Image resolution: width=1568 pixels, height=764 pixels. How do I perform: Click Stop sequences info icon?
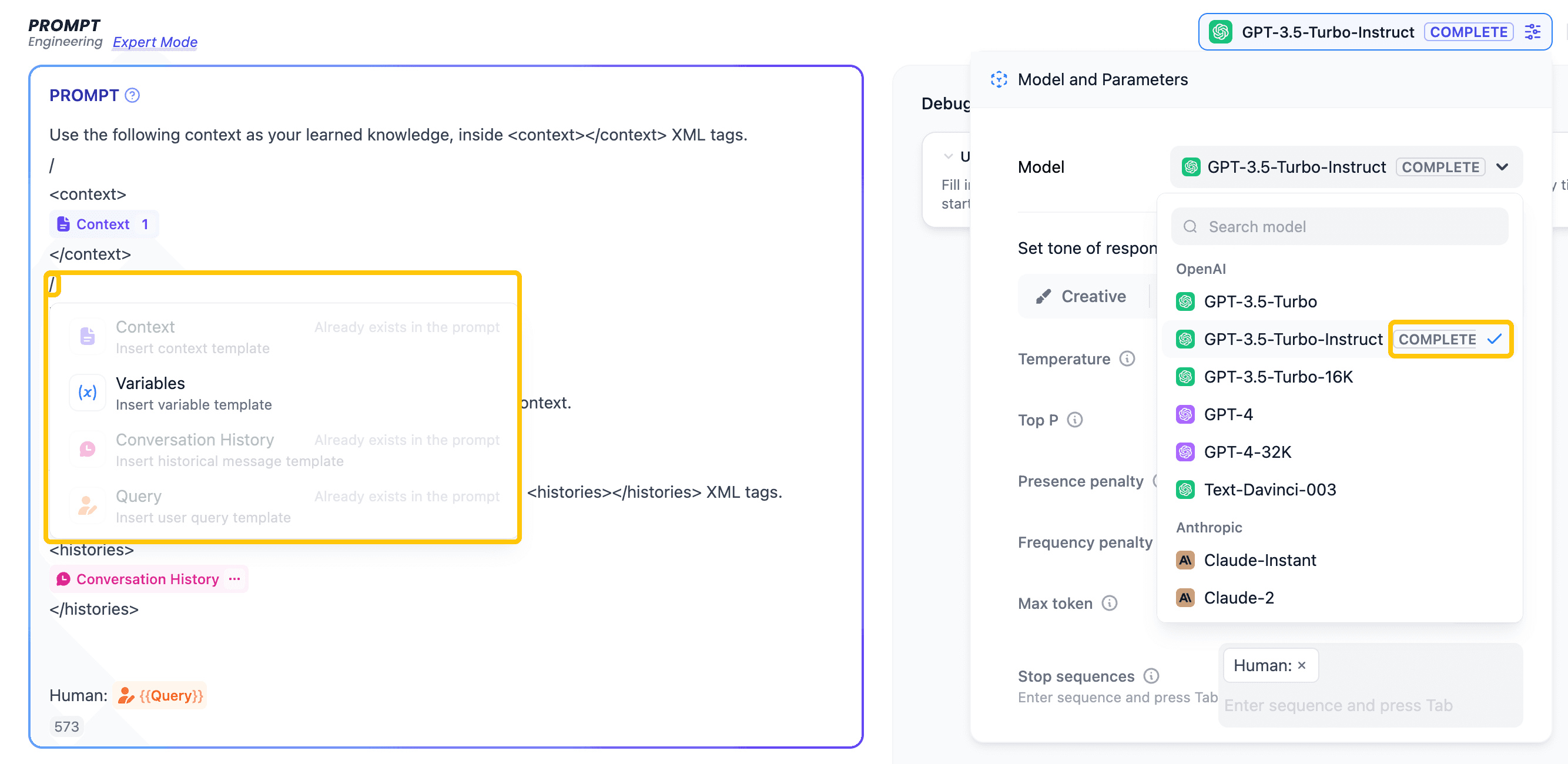[x=1151, y=676]
